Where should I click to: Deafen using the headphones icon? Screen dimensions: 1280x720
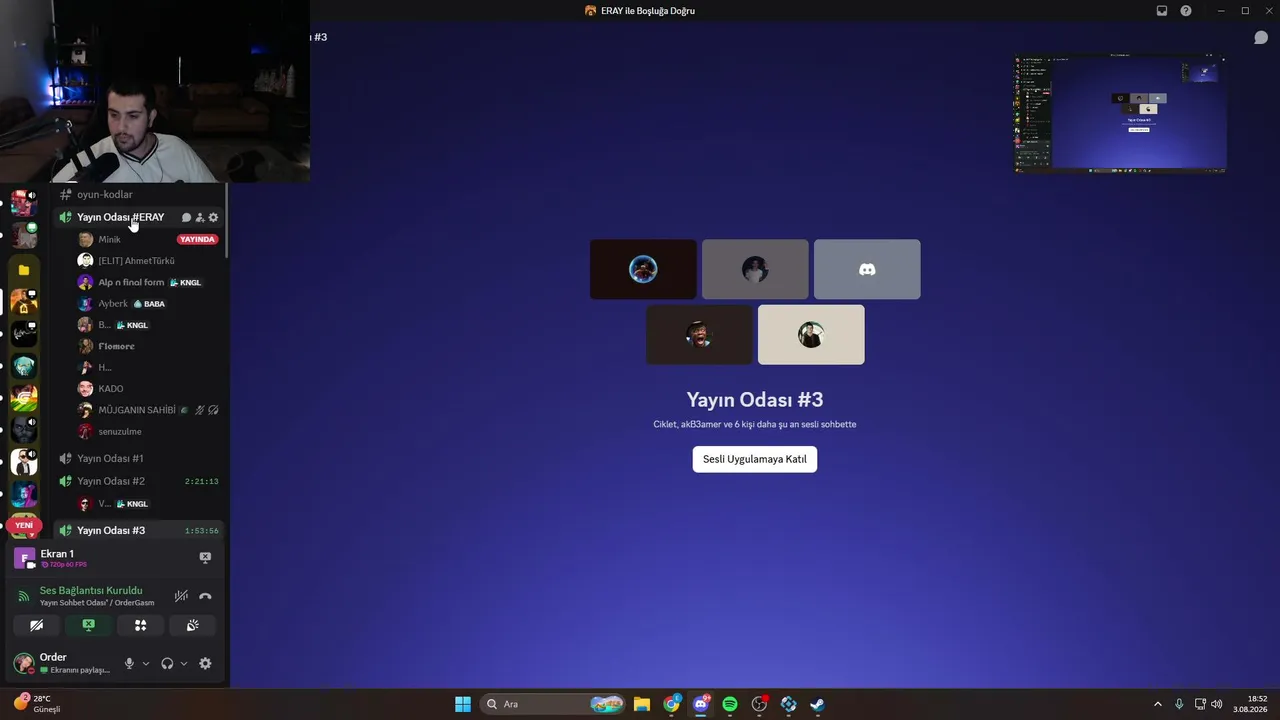tap(167, 663)
